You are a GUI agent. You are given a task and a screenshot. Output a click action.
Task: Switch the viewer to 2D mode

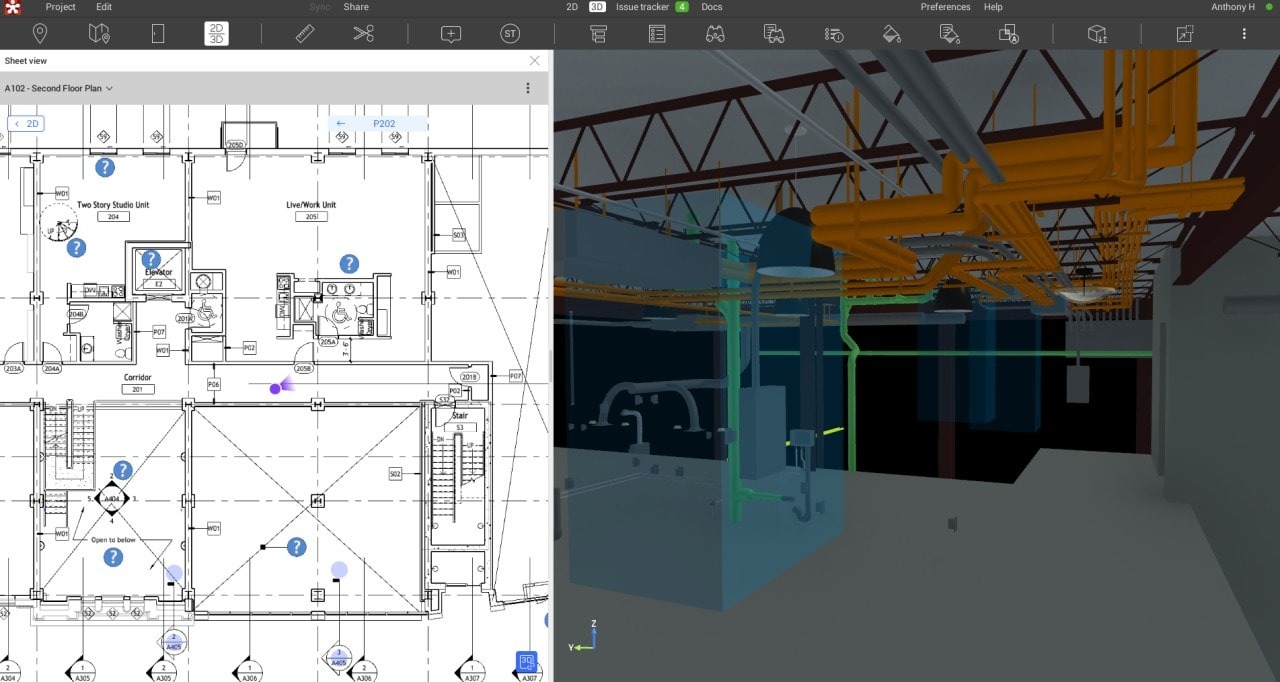(571, 7)
